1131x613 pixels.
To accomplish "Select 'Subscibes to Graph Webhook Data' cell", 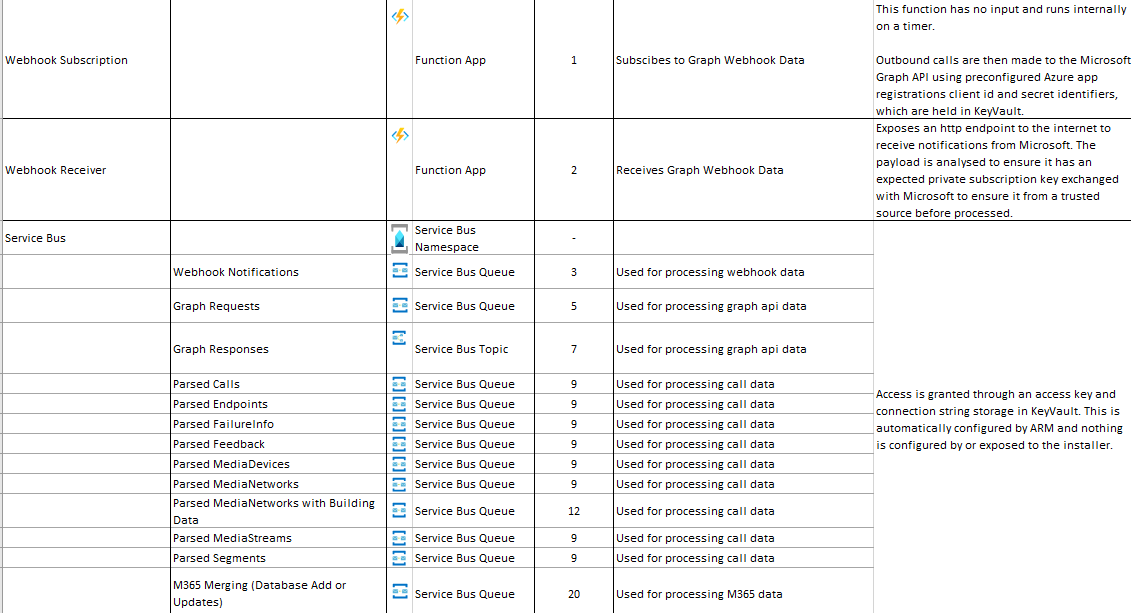I will [x=743, y=59].
